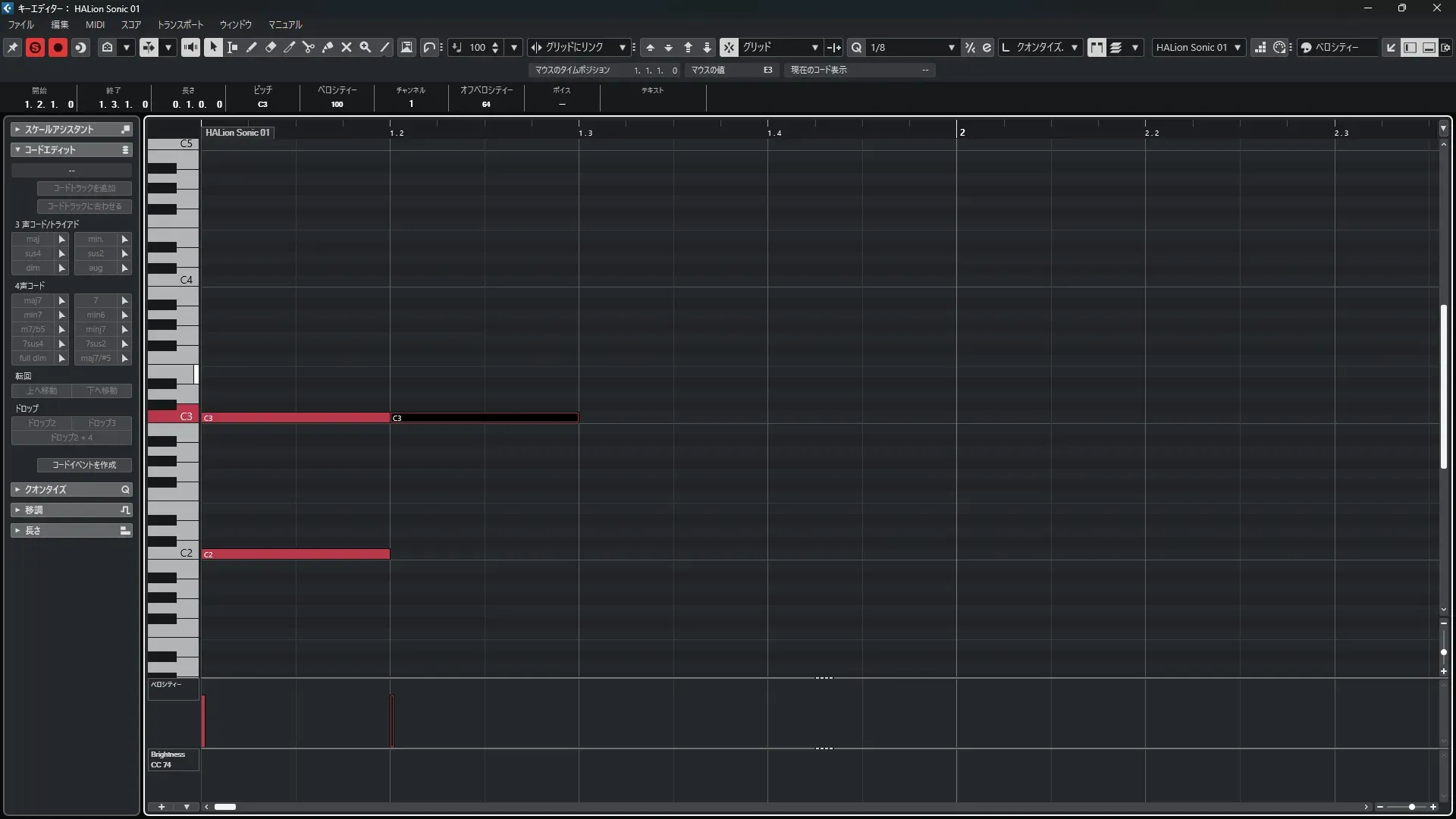Select the Glue tool
Image resolution: width=1456 pixels, height=819 pixels.
click(328, 47)
